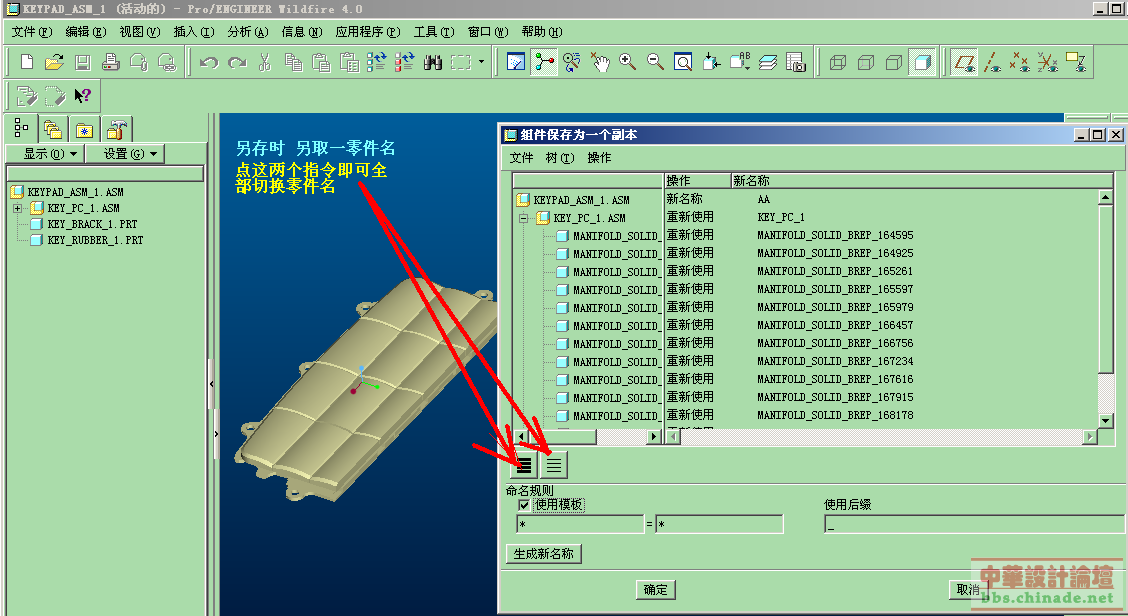
Task: Open the layers stack icon
Action: coord(768,62)
